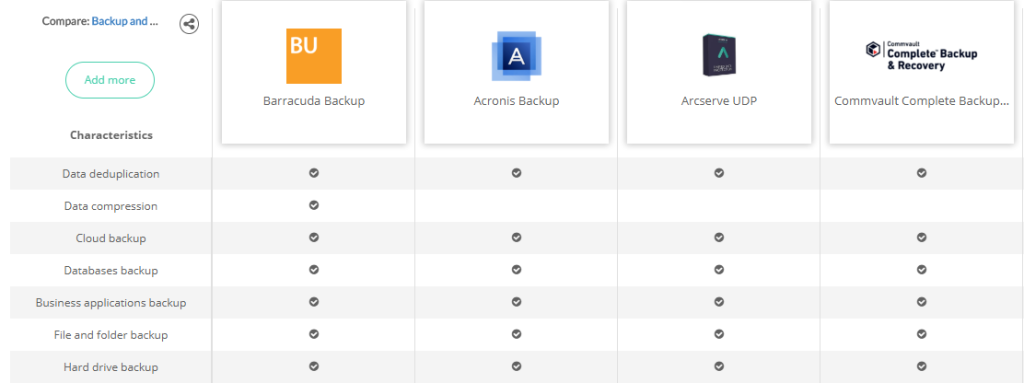
Task: Click the blue Acronis Backup logo
Action: click(x=517, y=56)
